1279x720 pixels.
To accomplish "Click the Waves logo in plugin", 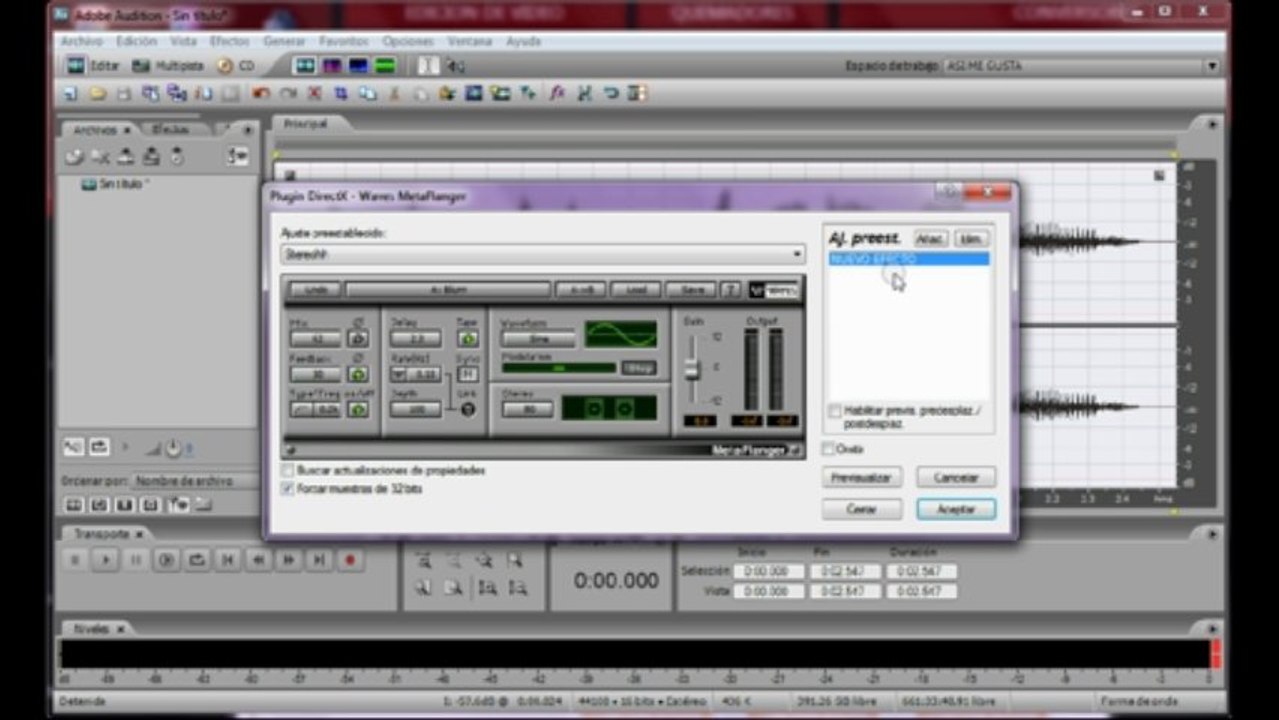I will (774, 289).
